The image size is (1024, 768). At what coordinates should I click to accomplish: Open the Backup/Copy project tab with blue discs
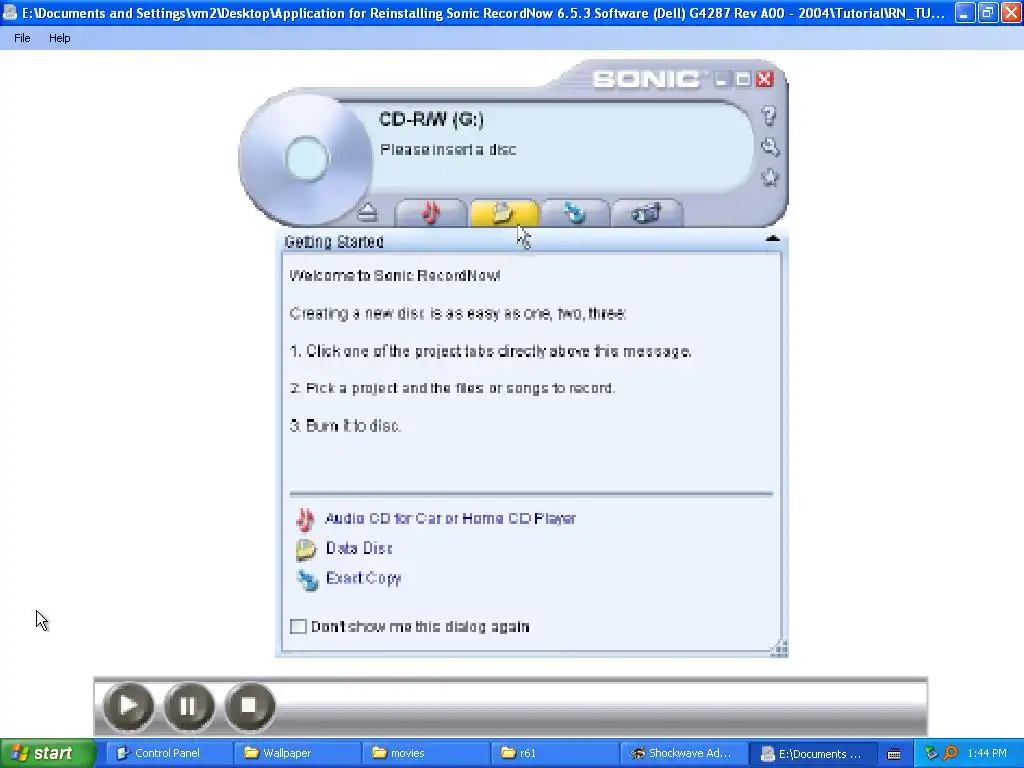(575, 213)
